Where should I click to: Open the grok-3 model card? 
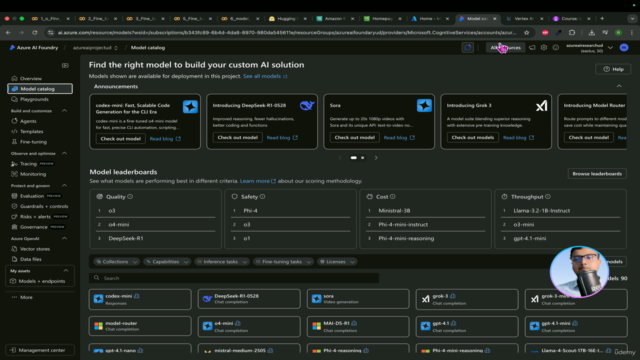coord(467,299)
